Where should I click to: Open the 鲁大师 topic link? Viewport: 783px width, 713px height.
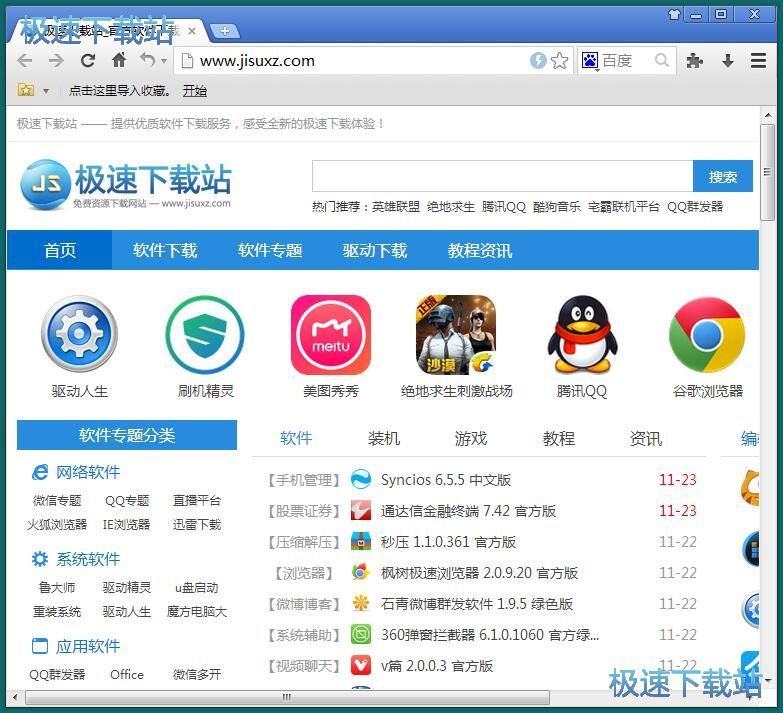pos(57,587)
